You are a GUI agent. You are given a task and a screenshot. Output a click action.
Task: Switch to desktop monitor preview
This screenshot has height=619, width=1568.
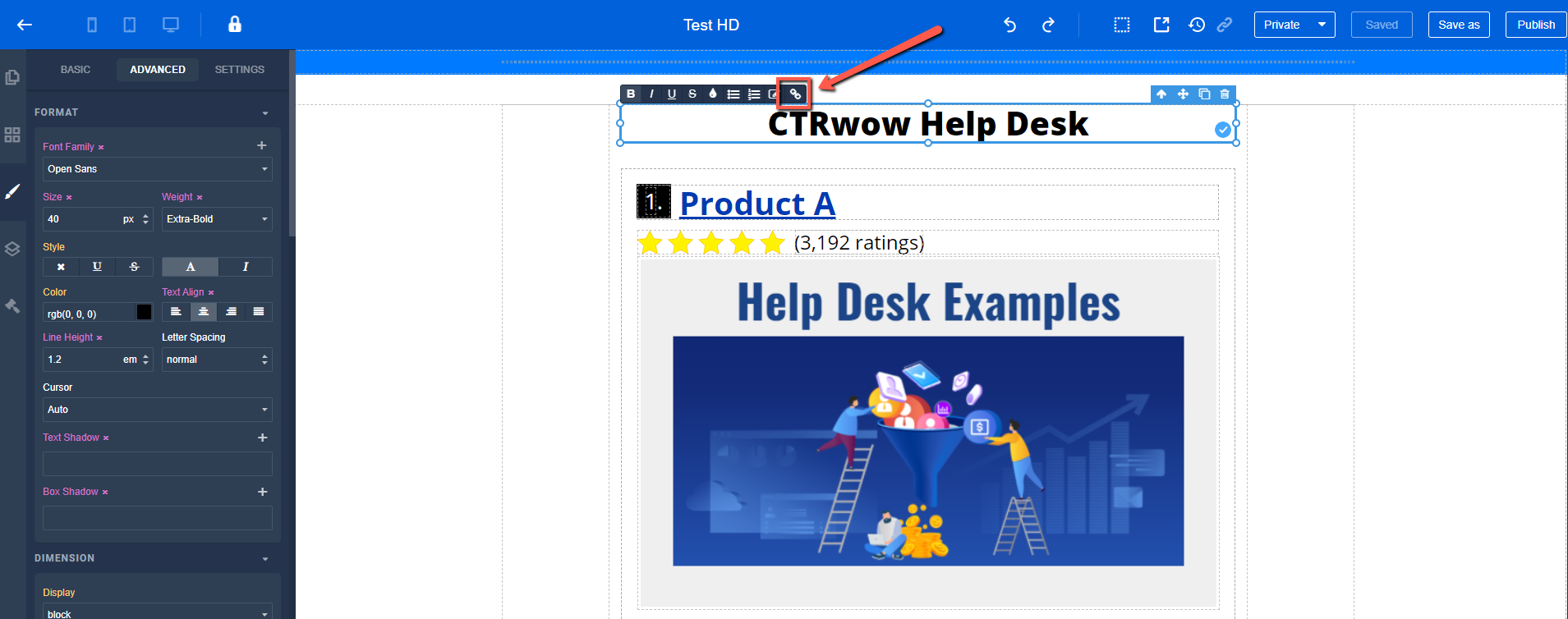click(171, 25)
